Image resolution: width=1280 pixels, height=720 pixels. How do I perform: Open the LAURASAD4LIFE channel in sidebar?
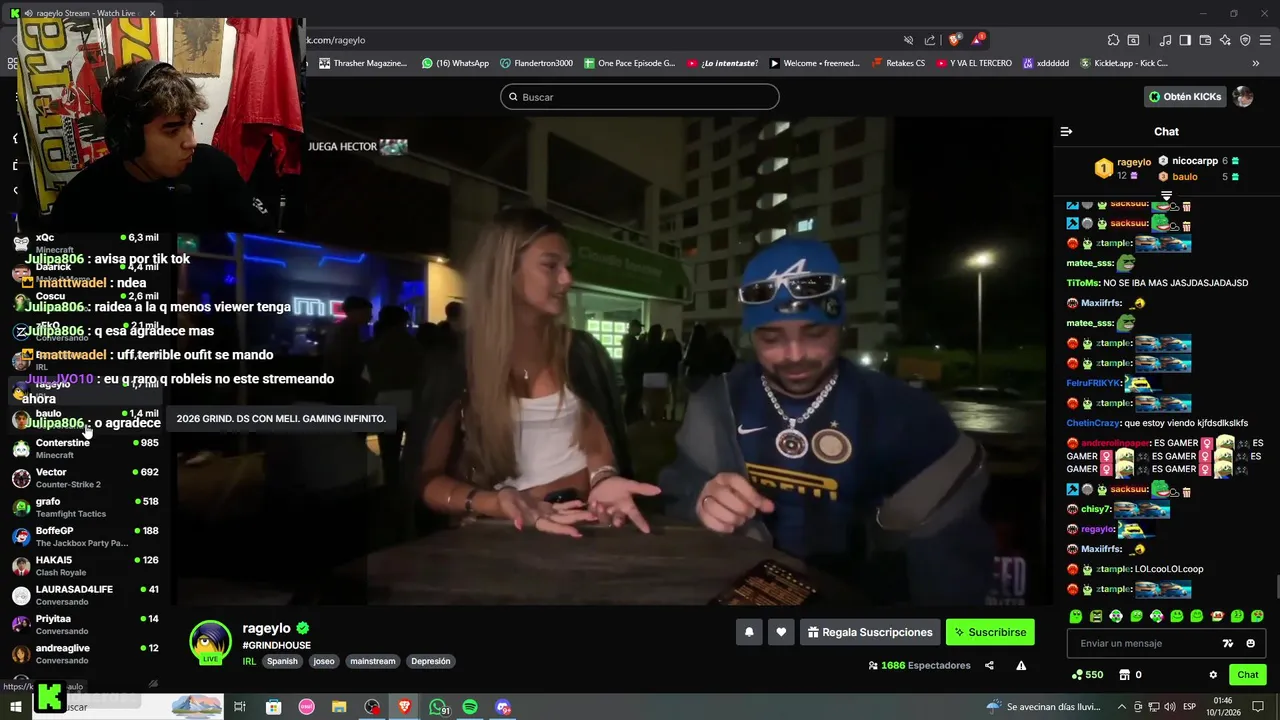pos(85,595)
